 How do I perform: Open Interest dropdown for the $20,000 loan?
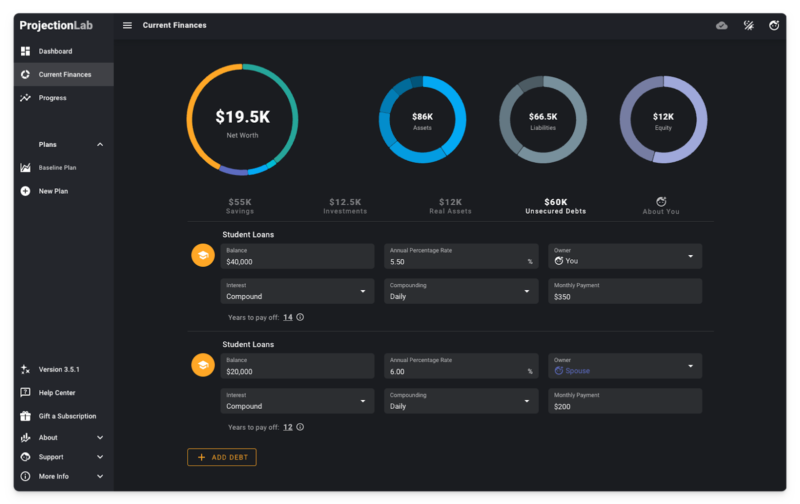pos(295,401)
